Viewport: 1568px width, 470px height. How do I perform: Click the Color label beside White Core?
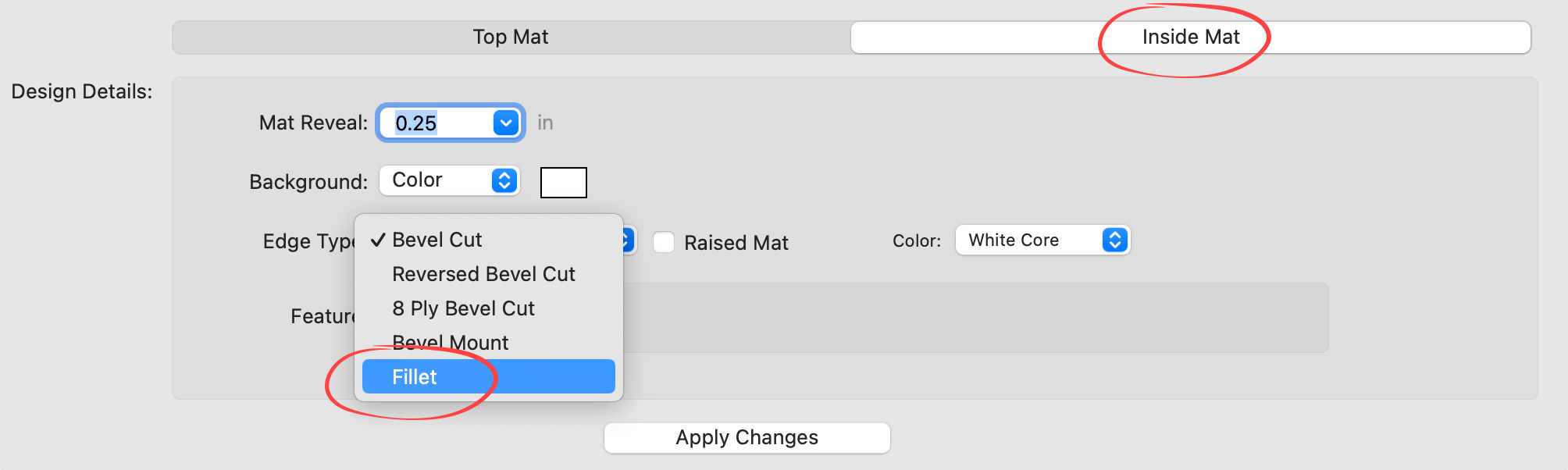(x=916, y=240)
